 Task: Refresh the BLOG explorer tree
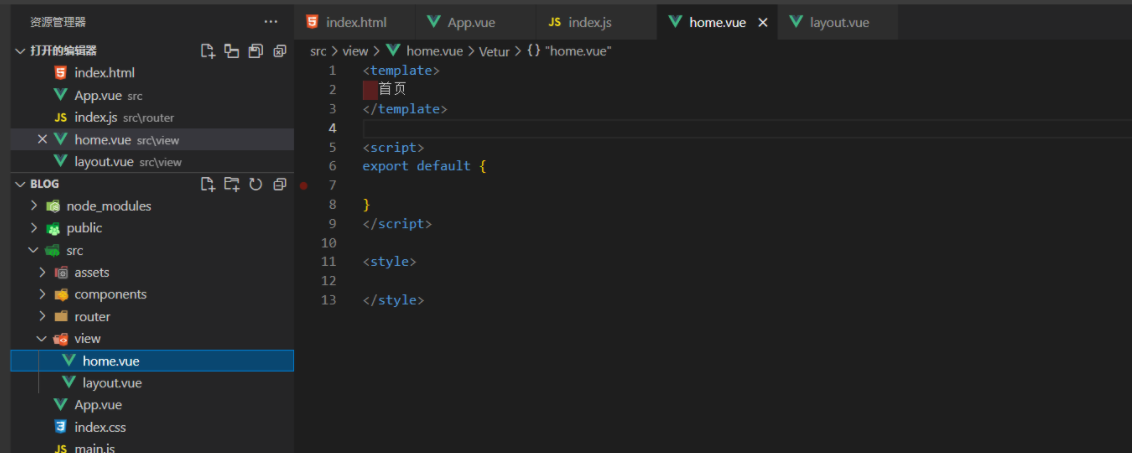click(255, 184)
